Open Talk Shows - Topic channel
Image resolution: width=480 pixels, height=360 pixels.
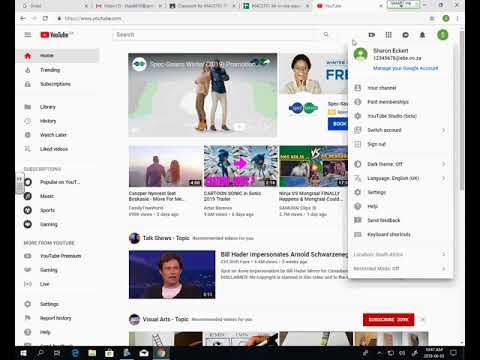(166, 238)
